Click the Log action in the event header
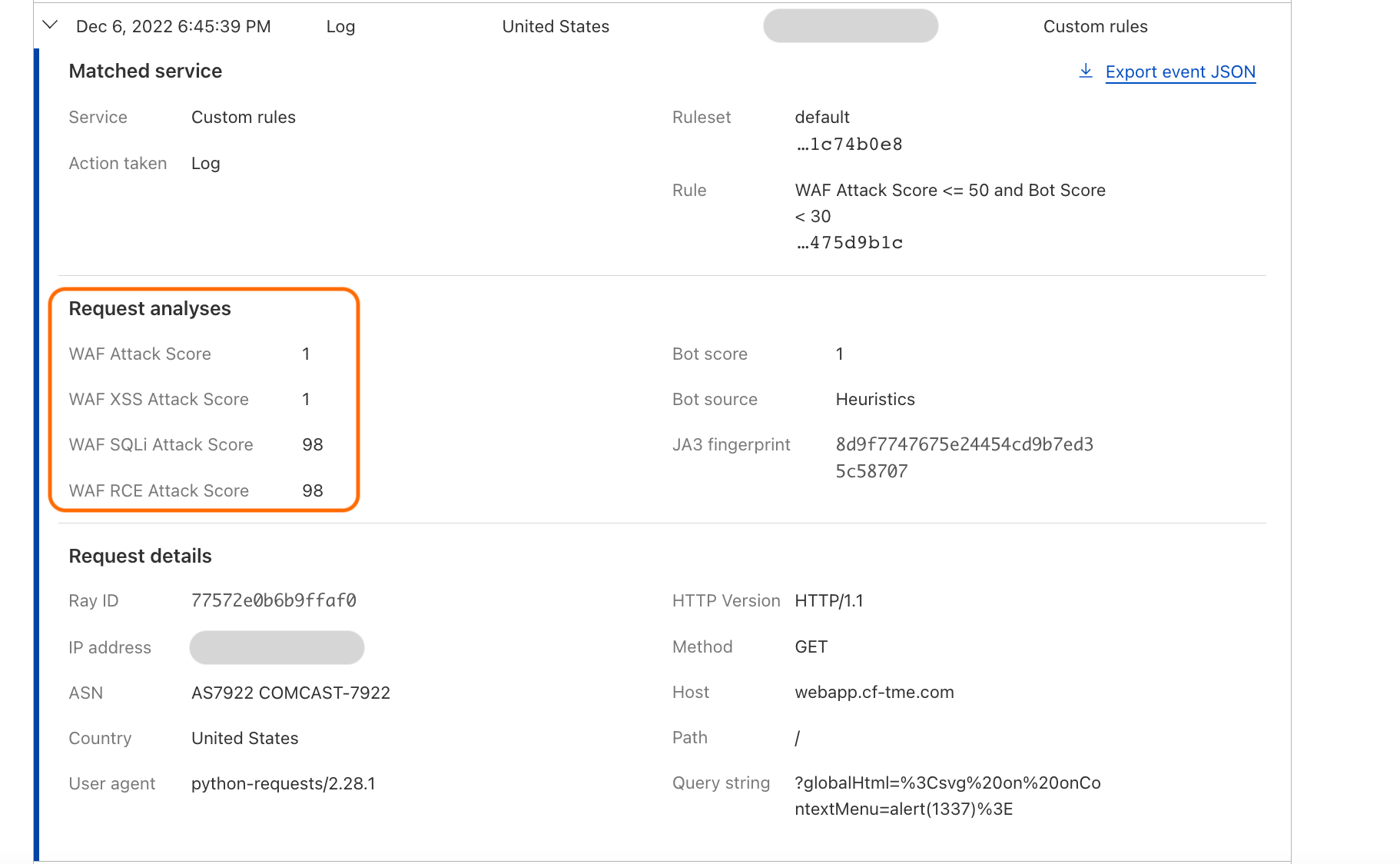Viewport: 1400px width, 864px height. (340, 26)
